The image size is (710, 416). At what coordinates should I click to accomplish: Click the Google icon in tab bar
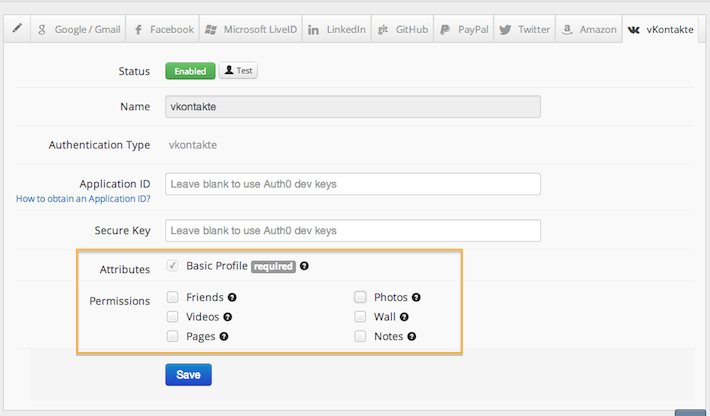point(42,30)
